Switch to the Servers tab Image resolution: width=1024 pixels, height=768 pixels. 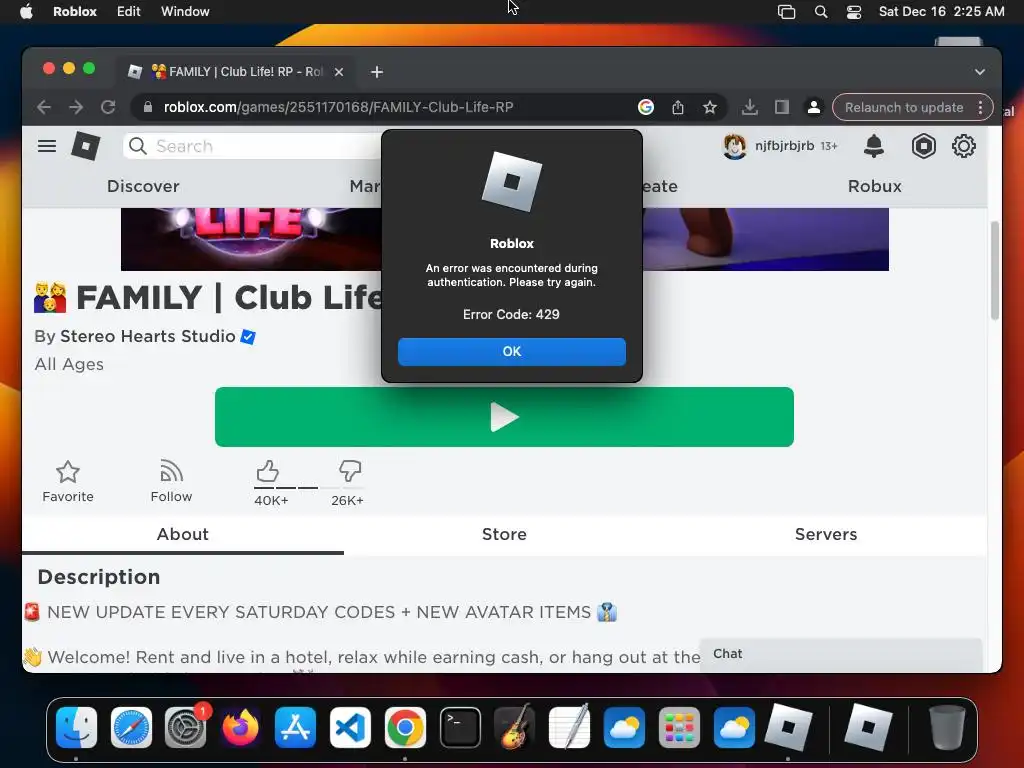[825, 534]
